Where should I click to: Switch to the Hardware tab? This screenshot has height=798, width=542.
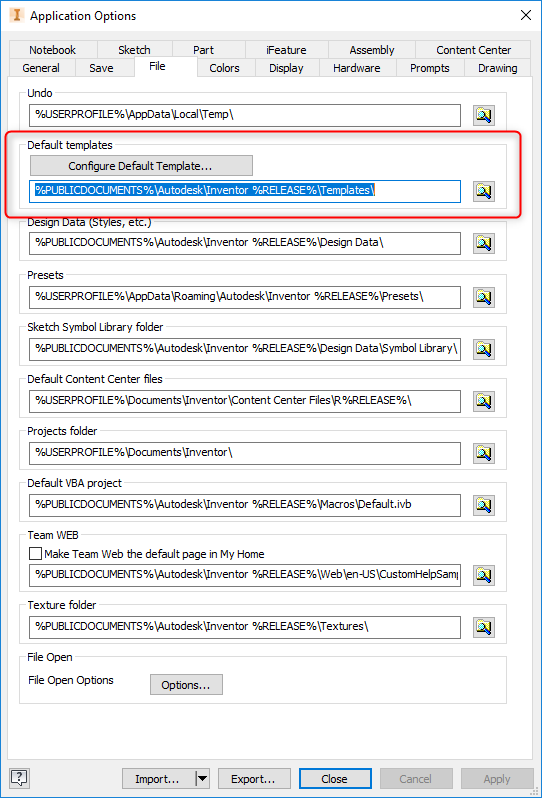pyautogui.click(x=357, y=68)
